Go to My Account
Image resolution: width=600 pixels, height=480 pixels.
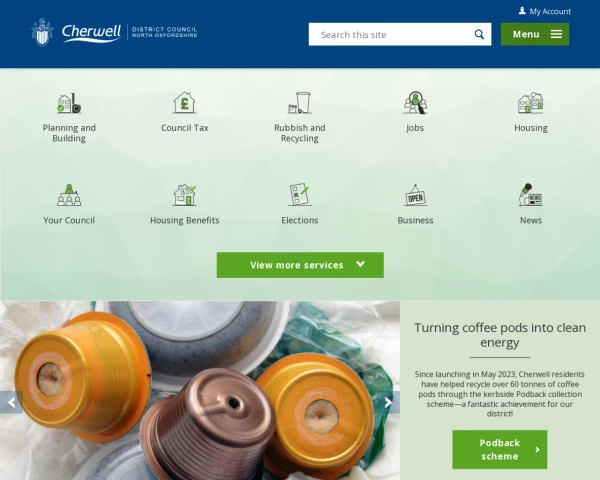545,11
